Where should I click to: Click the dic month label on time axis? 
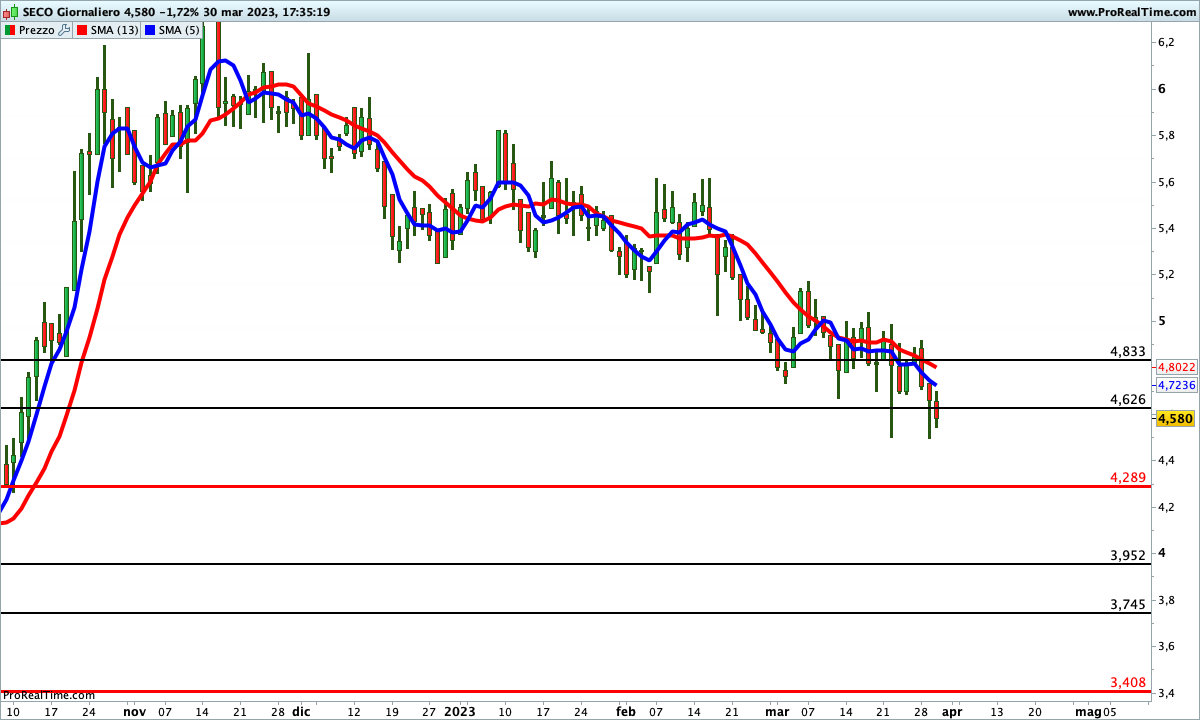coord(302,712)
